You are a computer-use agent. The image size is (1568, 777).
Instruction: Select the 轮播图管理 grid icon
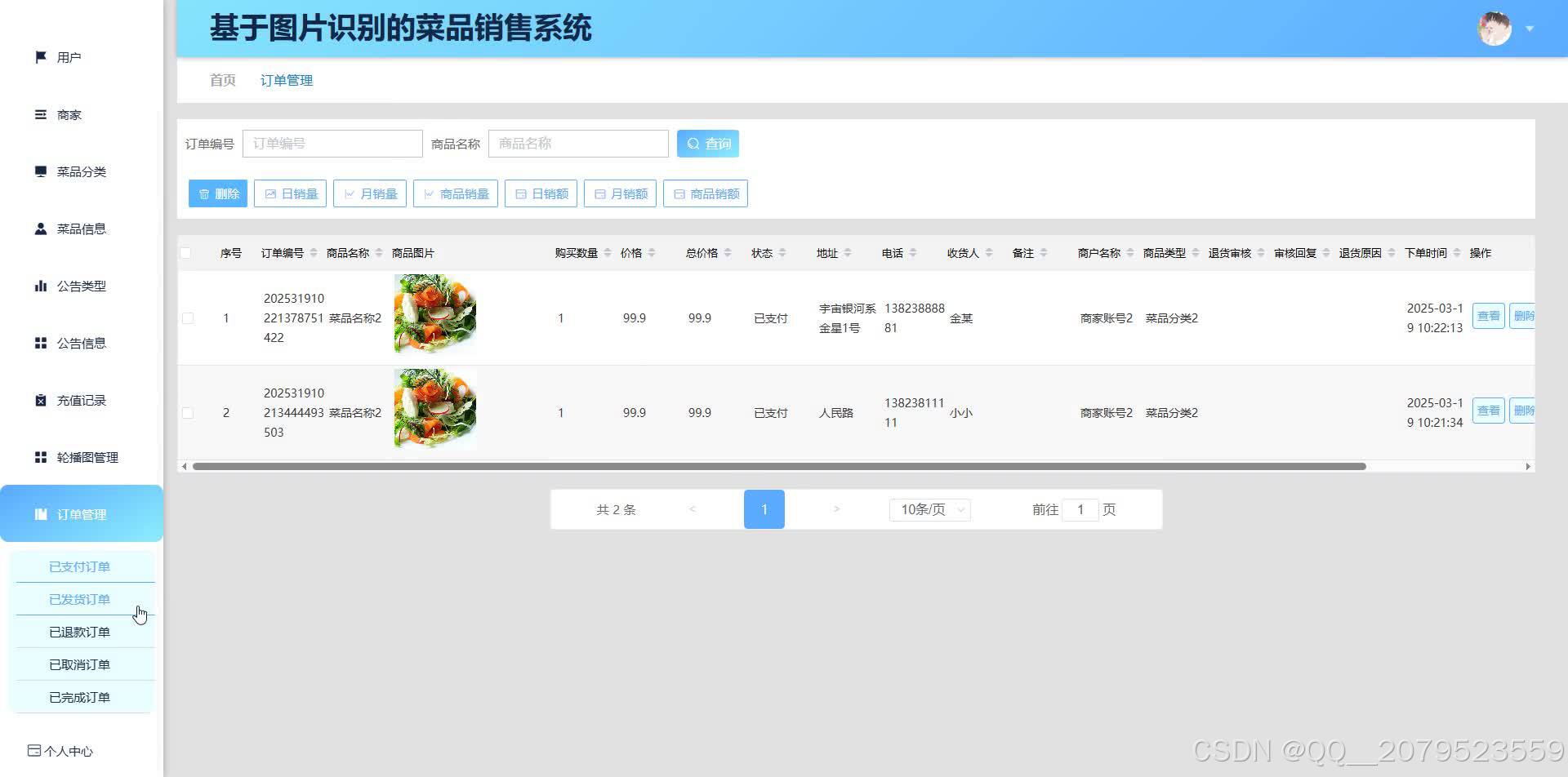click(x=40, y=457)
